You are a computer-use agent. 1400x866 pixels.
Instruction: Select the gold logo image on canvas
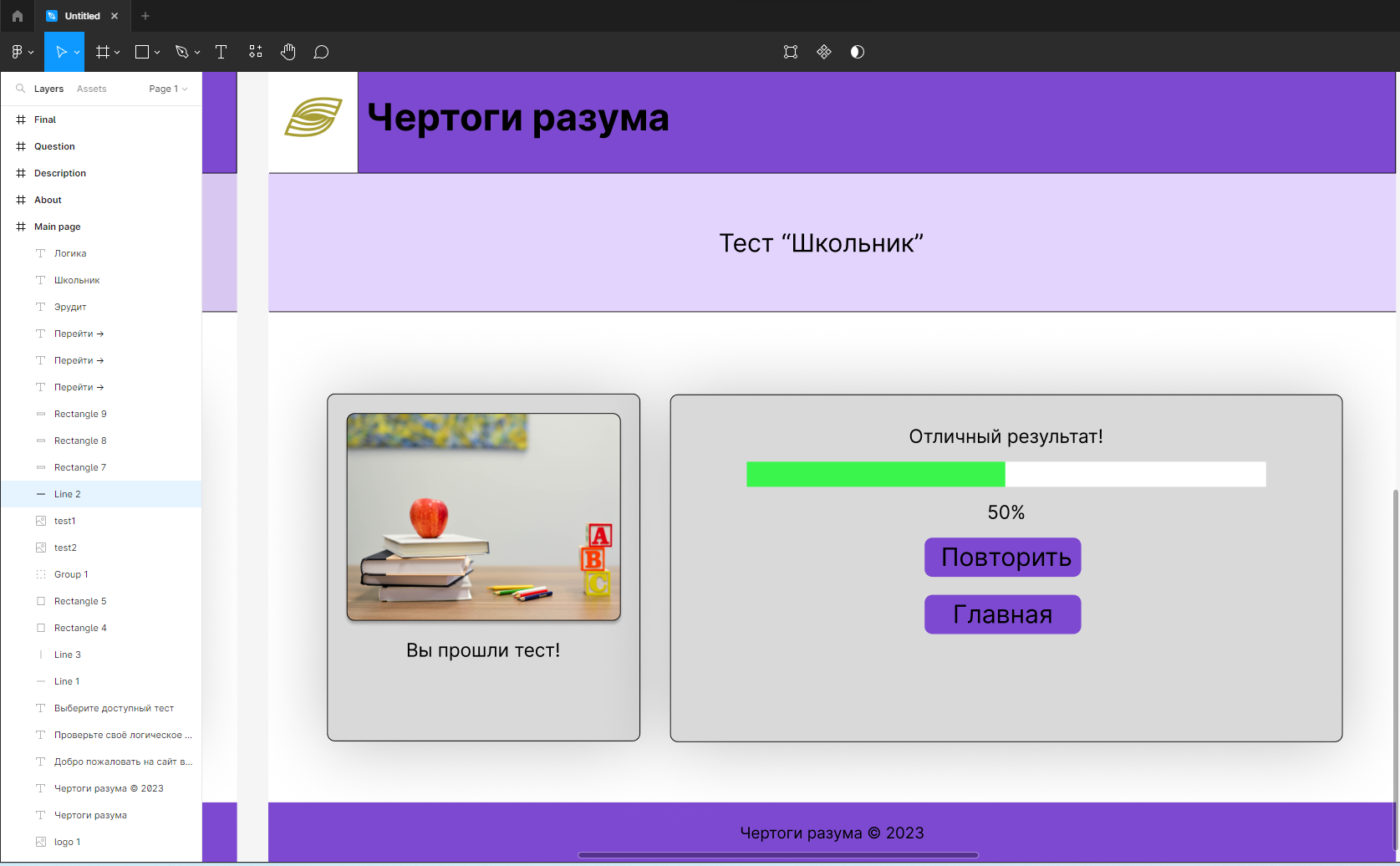[x=313, y=117]
